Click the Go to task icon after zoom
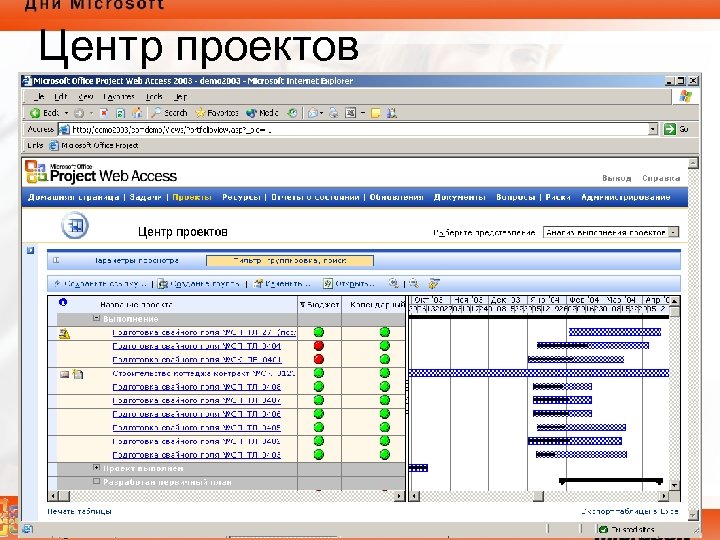Screen dimensions: 720x540 tap(434, 283)
